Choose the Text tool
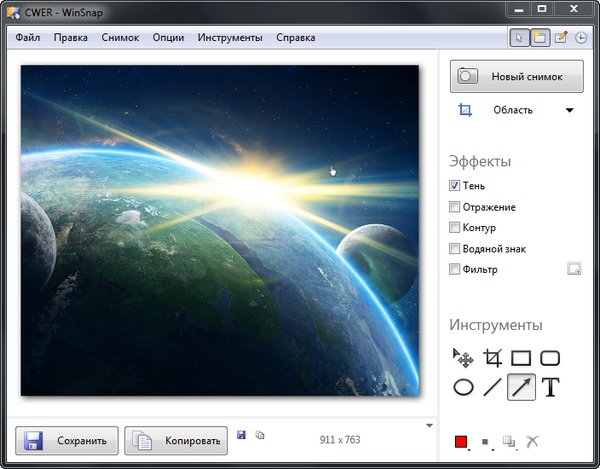 point(550,387)
